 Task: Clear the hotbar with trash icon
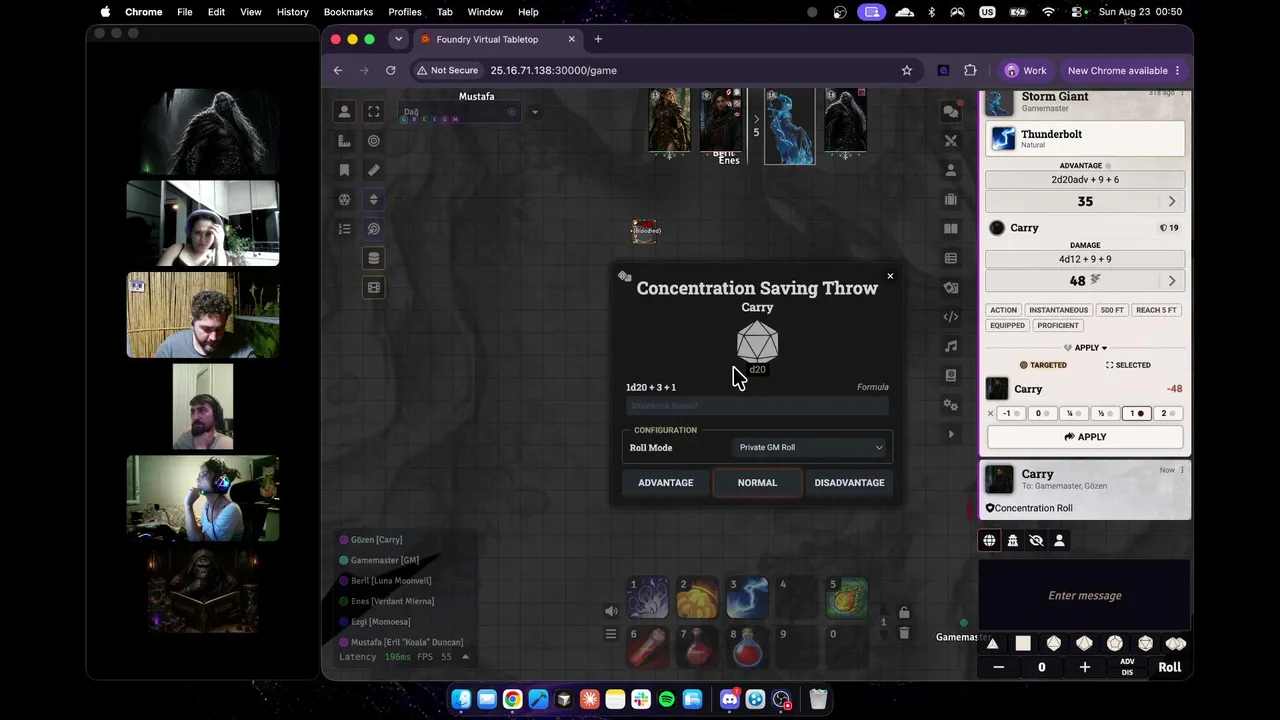[x=904, y=633]
